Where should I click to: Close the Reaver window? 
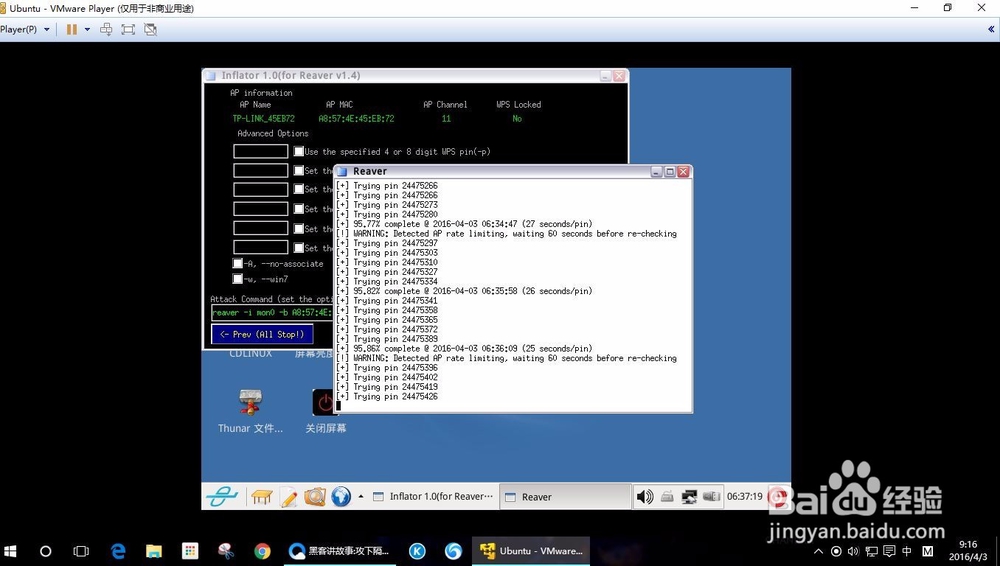point(683,172)
